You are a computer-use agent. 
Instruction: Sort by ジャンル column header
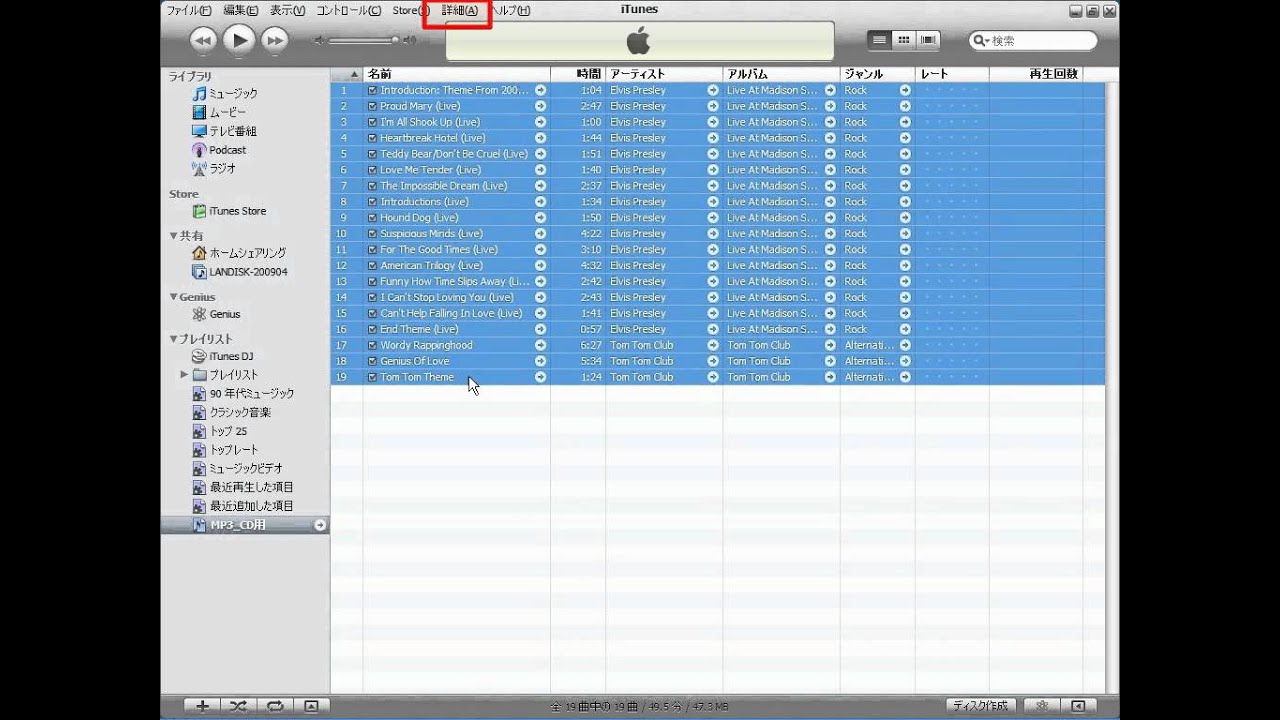pyautogui.click(x=877, y=74)
